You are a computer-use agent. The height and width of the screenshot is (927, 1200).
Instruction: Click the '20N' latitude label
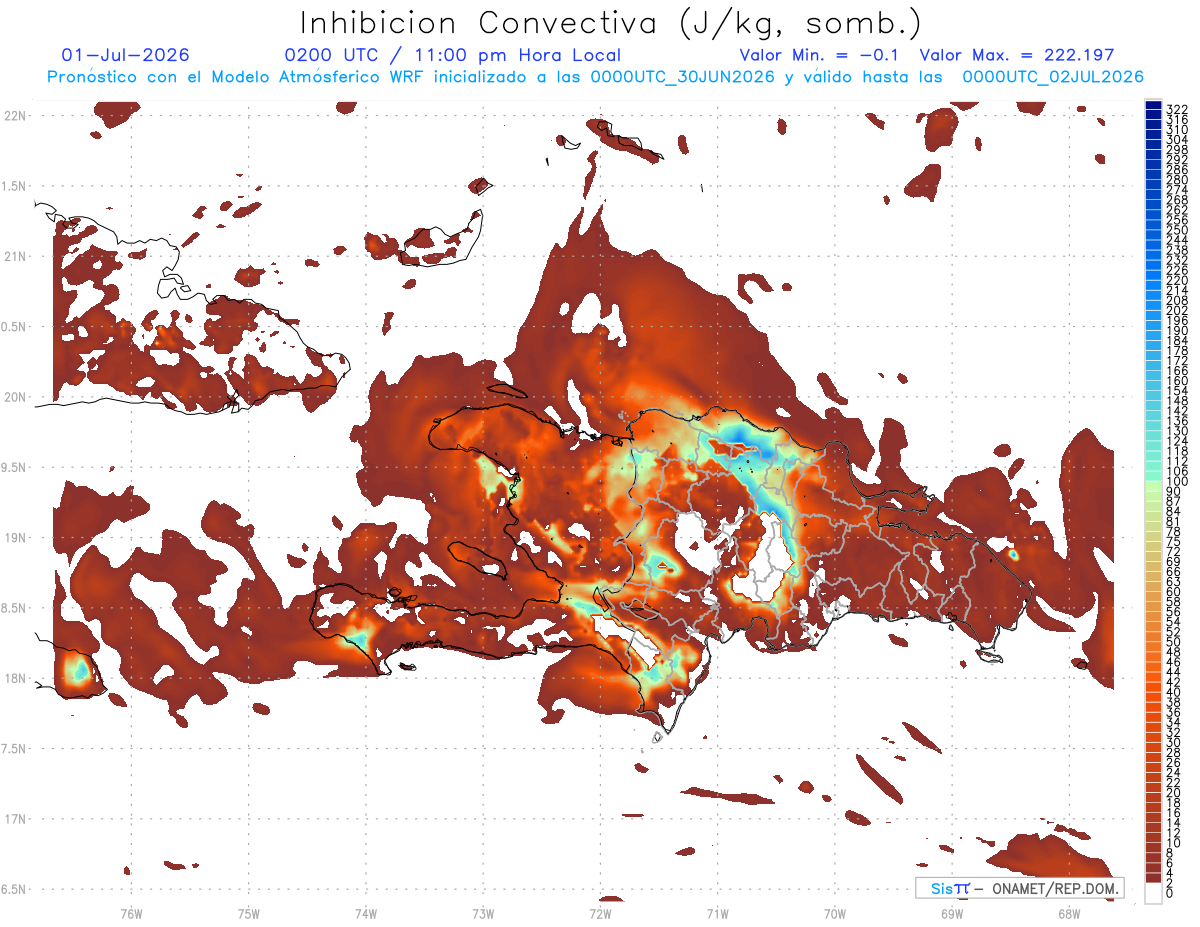pos(17,397)
